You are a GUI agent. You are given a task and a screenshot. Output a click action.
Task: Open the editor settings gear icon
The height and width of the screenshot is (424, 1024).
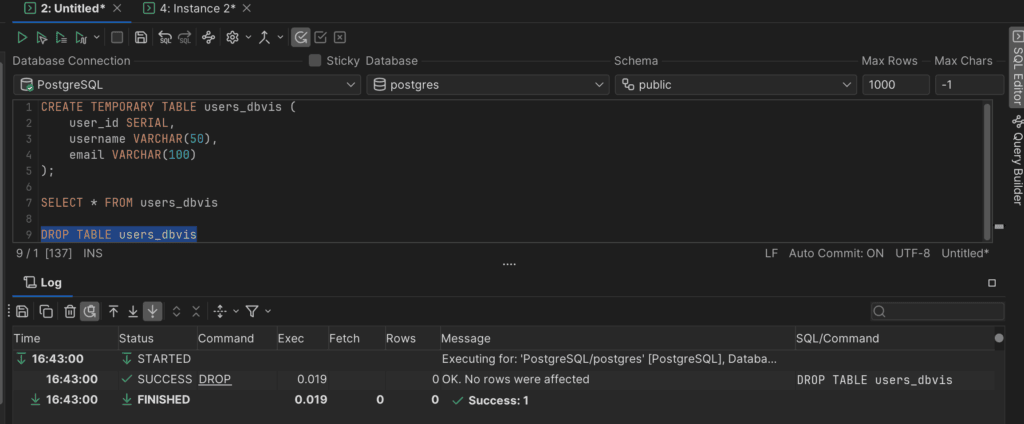(232, 38)
